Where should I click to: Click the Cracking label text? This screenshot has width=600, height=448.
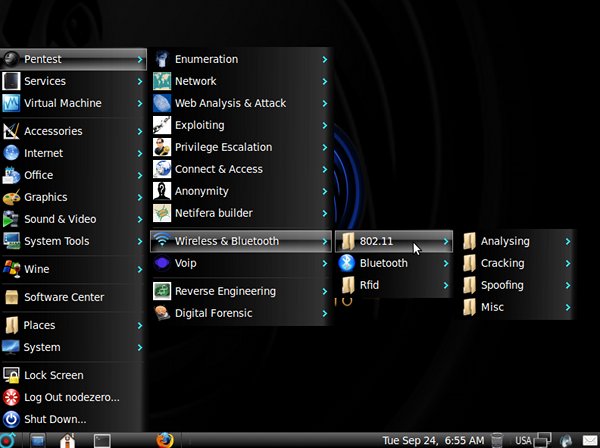(x=502, y=263)
